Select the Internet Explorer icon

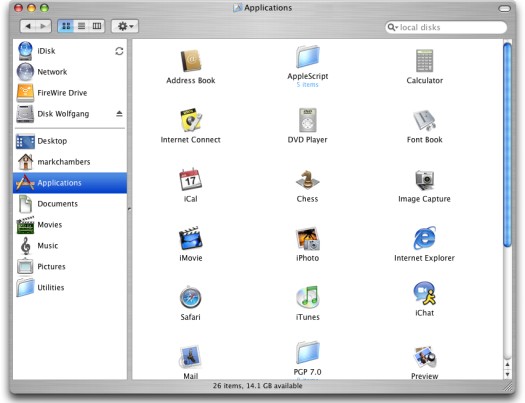click(x=425, y=238)
